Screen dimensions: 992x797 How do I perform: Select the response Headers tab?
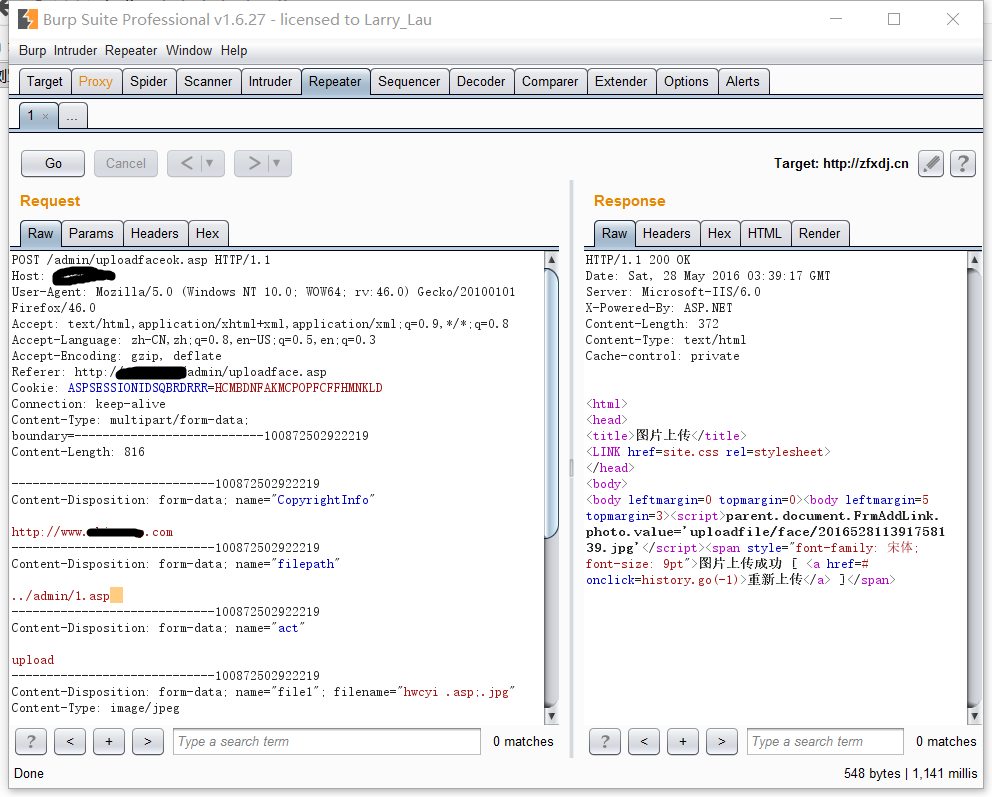tap(667, 233)
